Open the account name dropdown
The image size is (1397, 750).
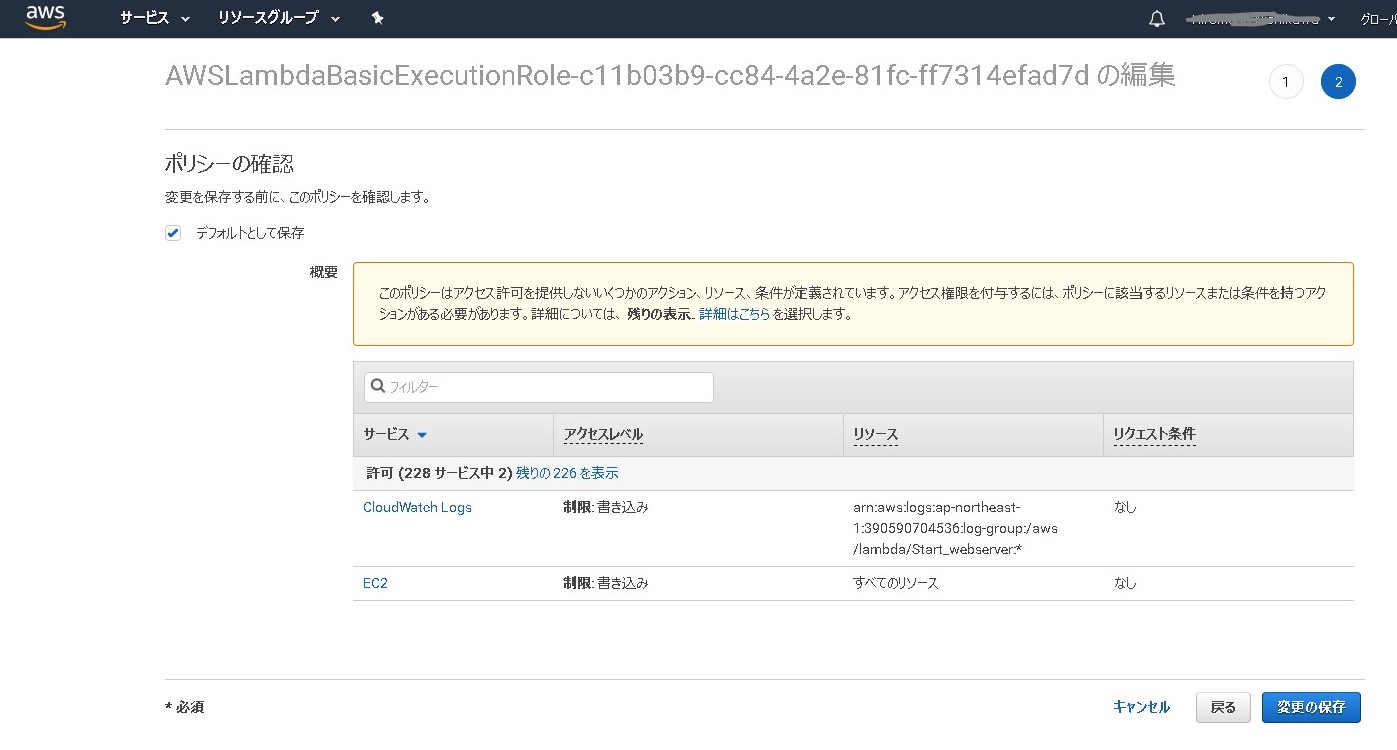tap(1255, 17)
